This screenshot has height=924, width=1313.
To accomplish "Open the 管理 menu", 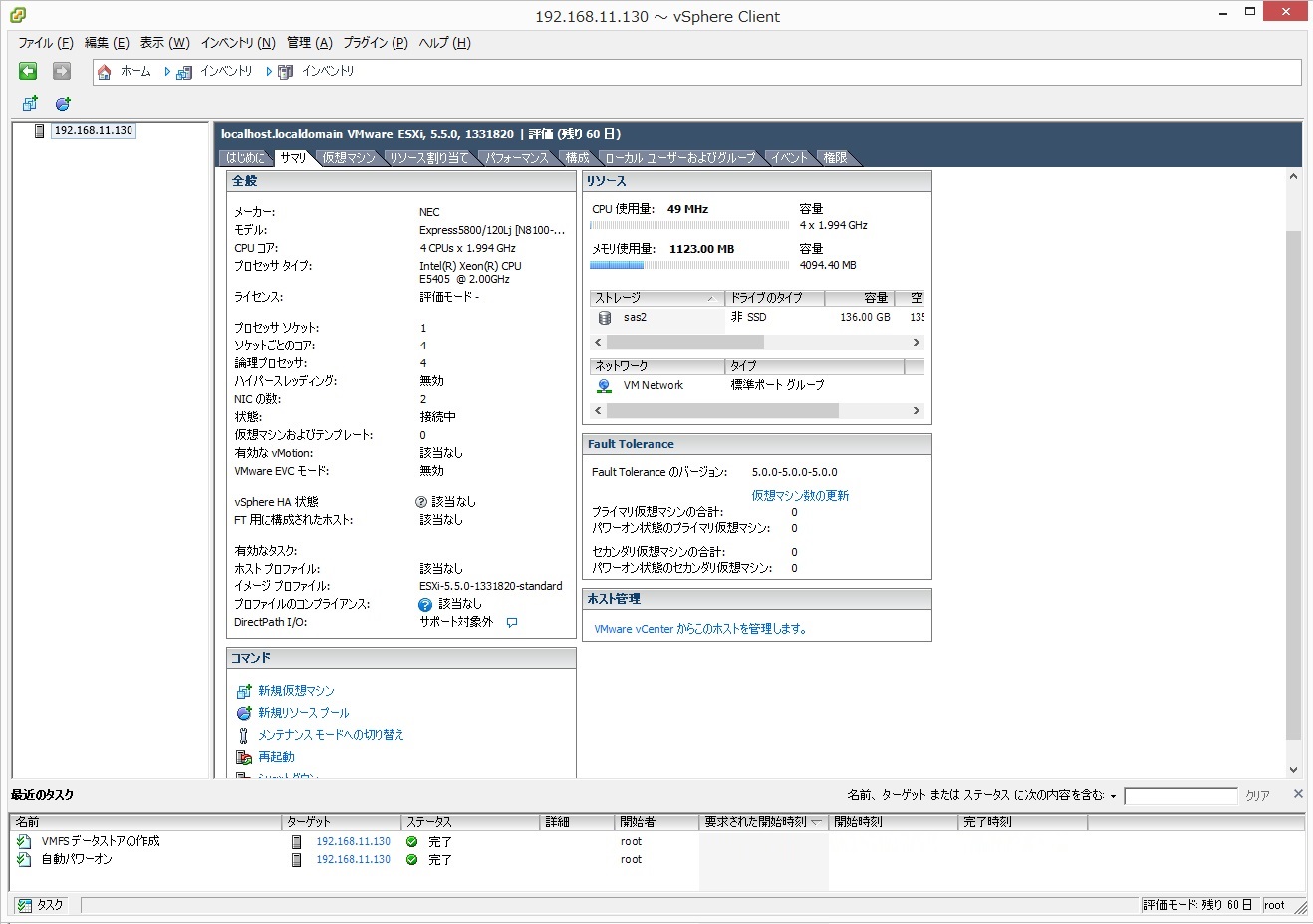I will point(310,43).
